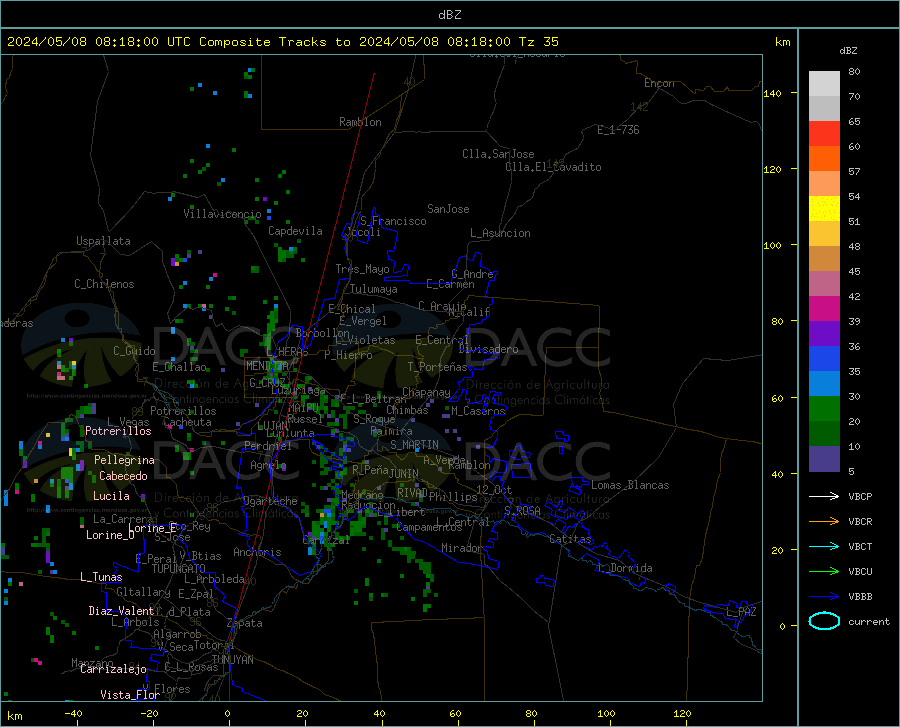Click the 'TUNUYAN' map label
This screenshot has width=900, height=727.
(232, 660)
